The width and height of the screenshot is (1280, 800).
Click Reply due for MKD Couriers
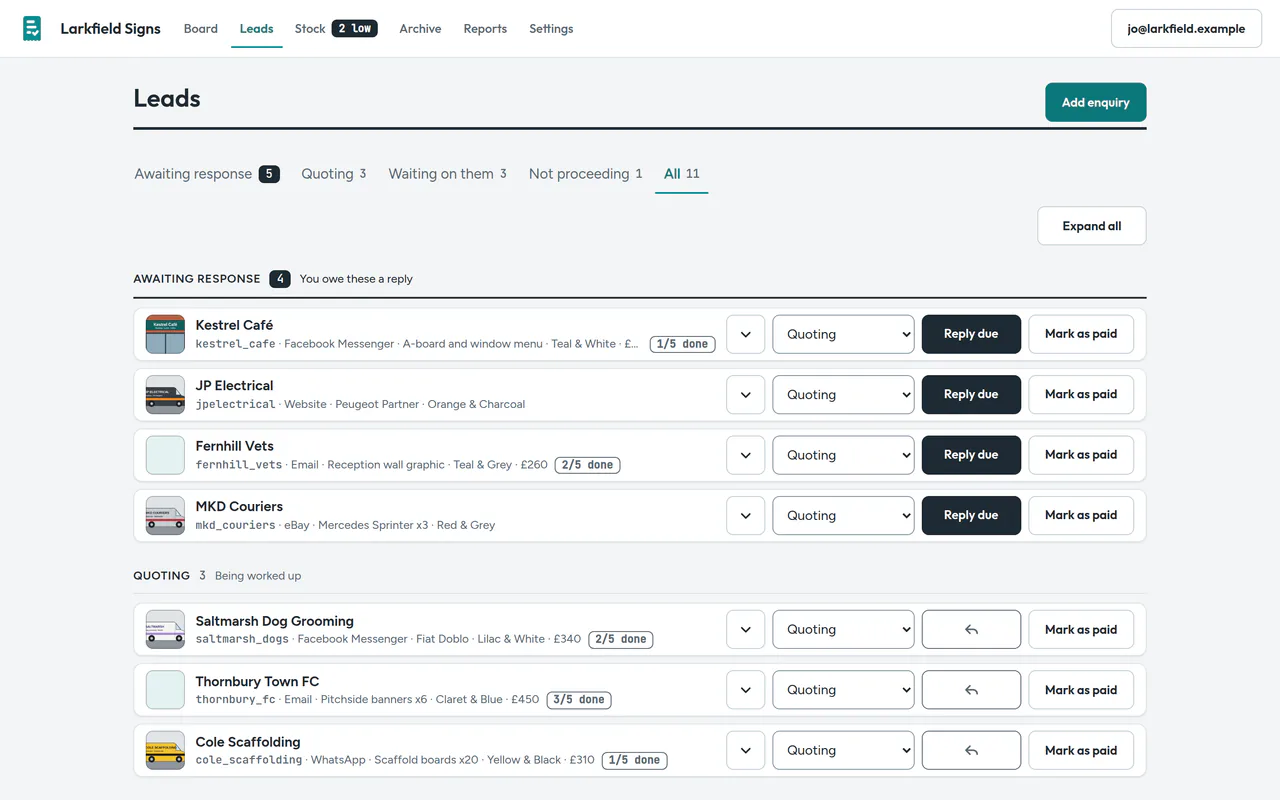971,515
